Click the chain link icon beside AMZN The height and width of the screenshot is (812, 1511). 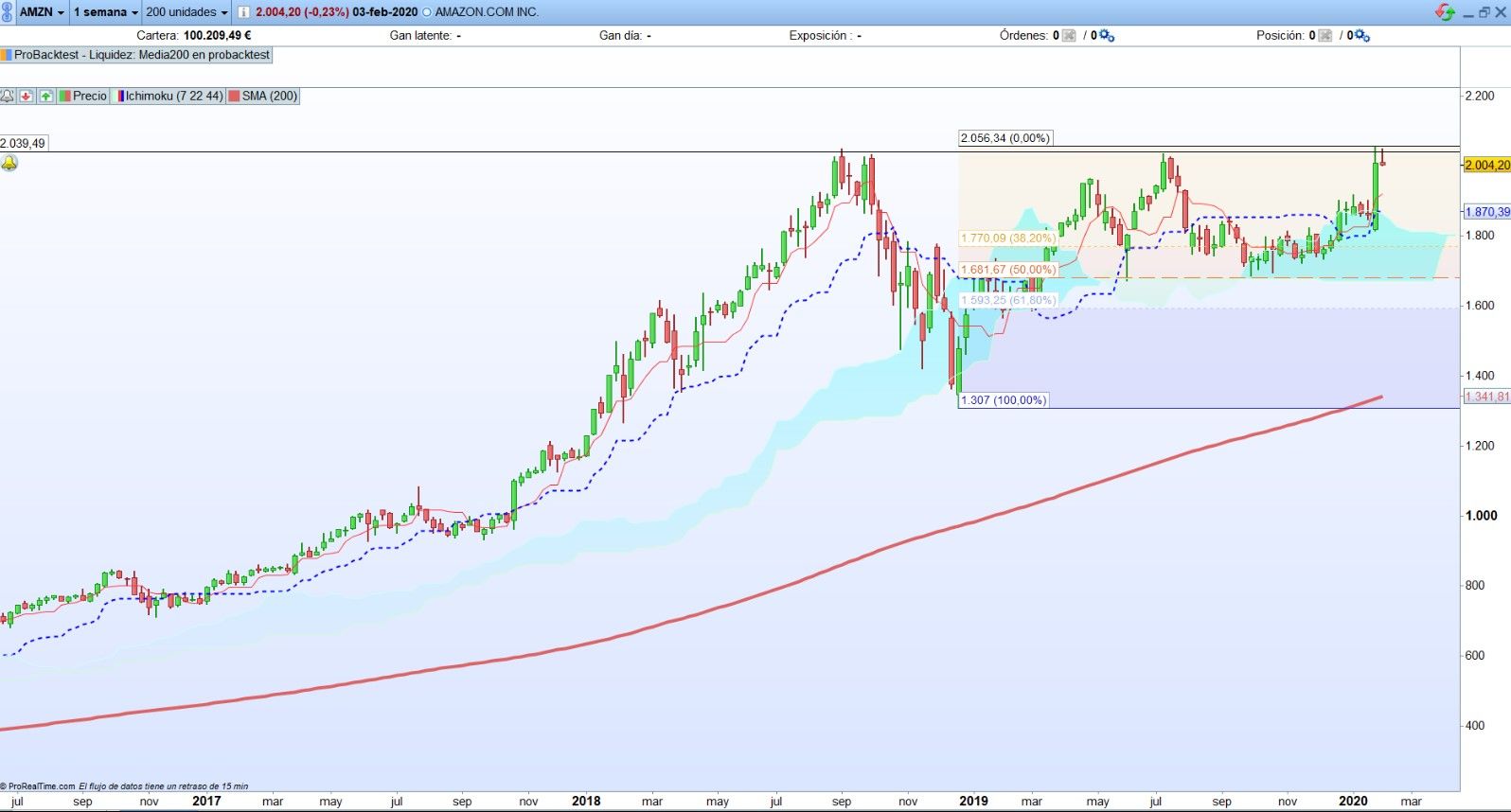pos(8,12)
